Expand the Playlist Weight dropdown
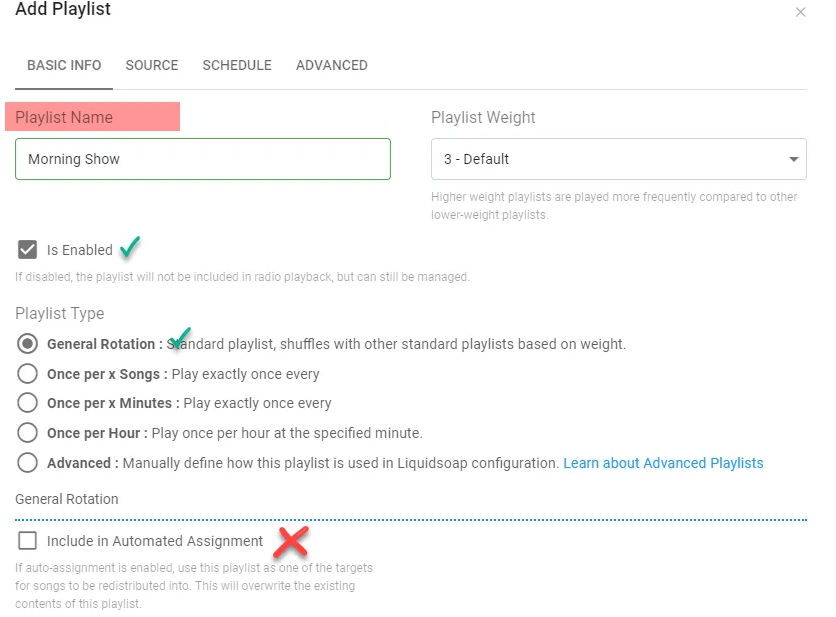 point(619,159)
